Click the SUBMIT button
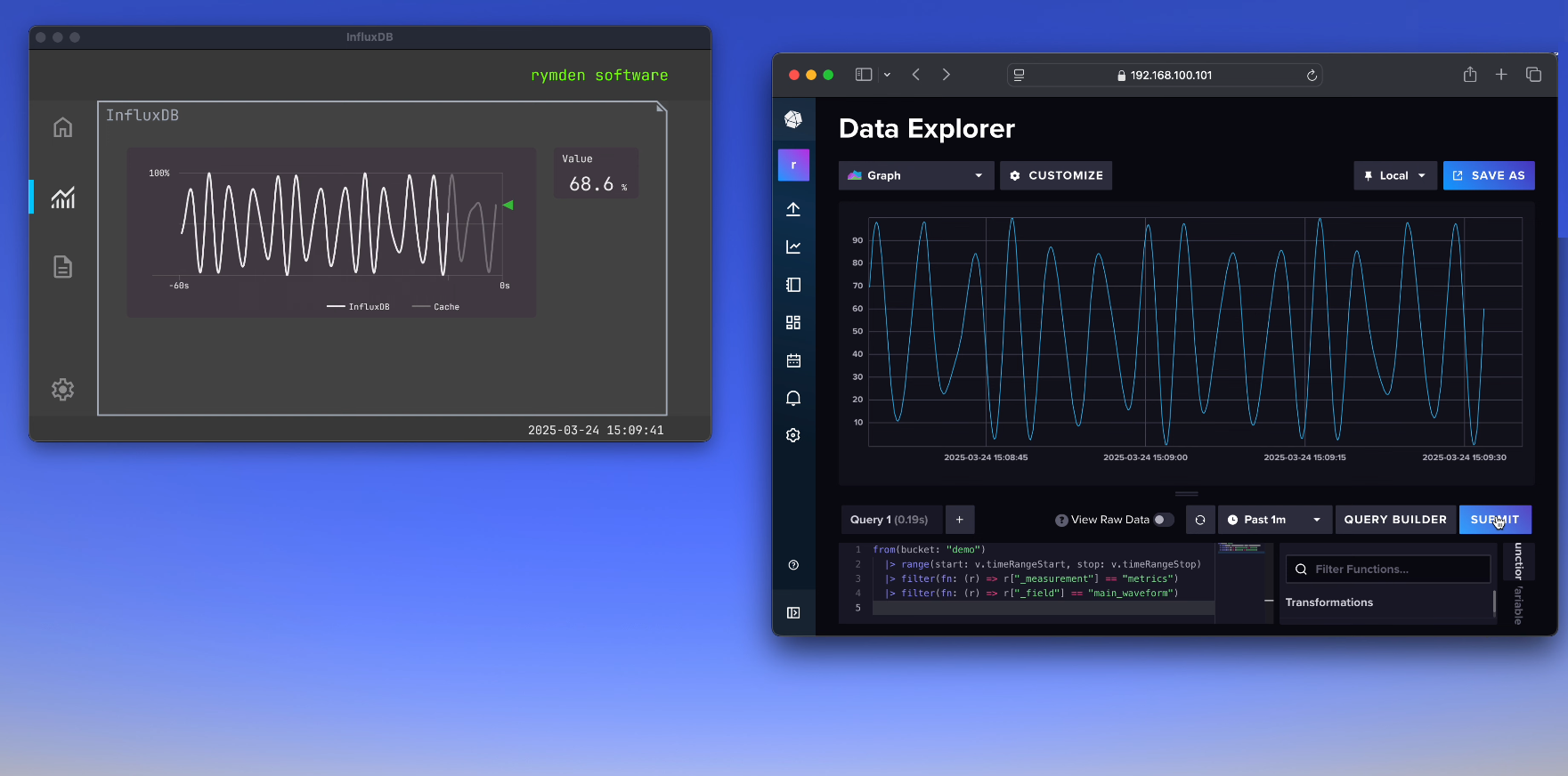 pos(1495,520)
